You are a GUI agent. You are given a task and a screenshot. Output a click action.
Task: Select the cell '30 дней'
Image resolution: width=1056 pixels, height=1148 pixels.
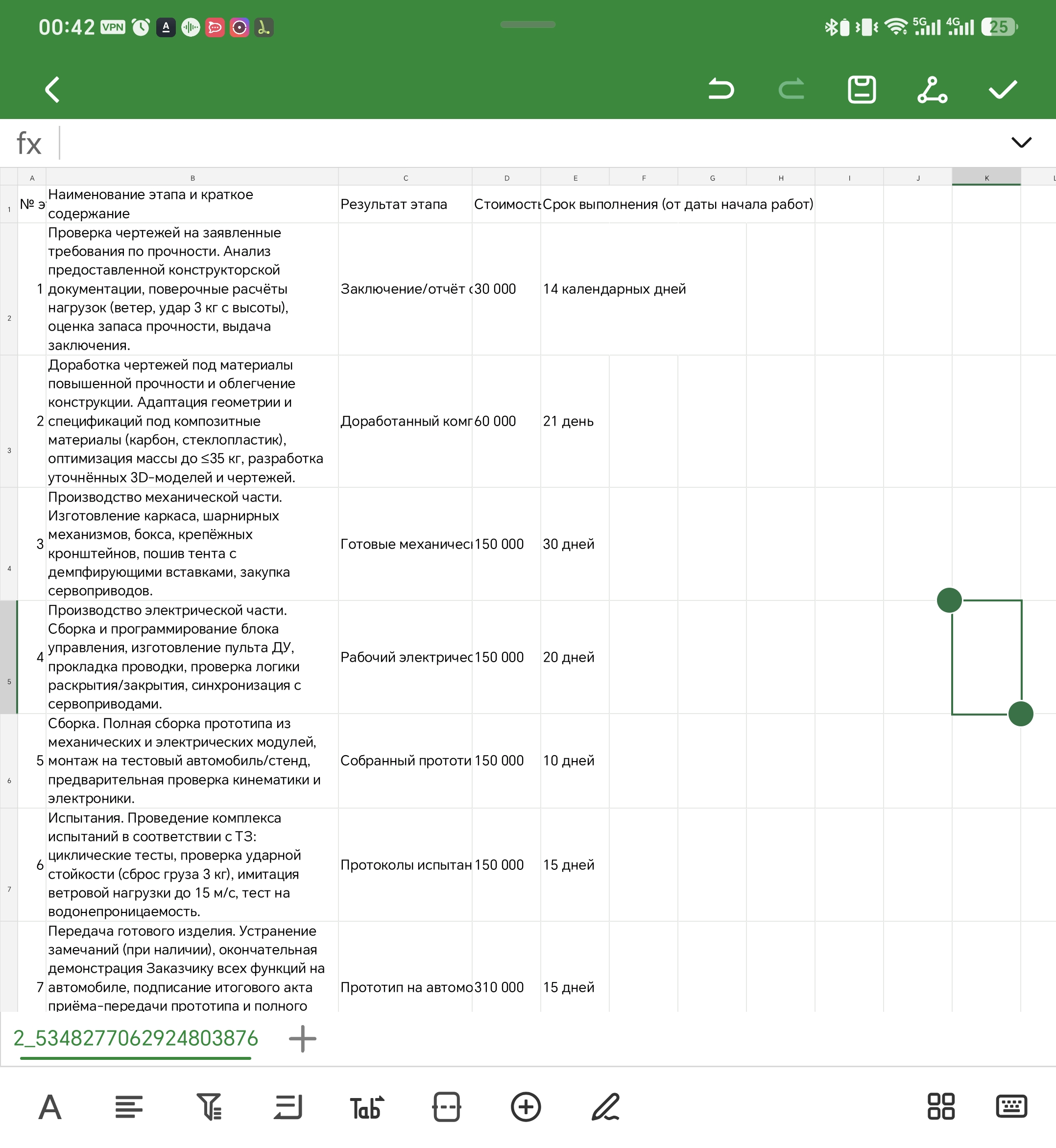point(576,544)
